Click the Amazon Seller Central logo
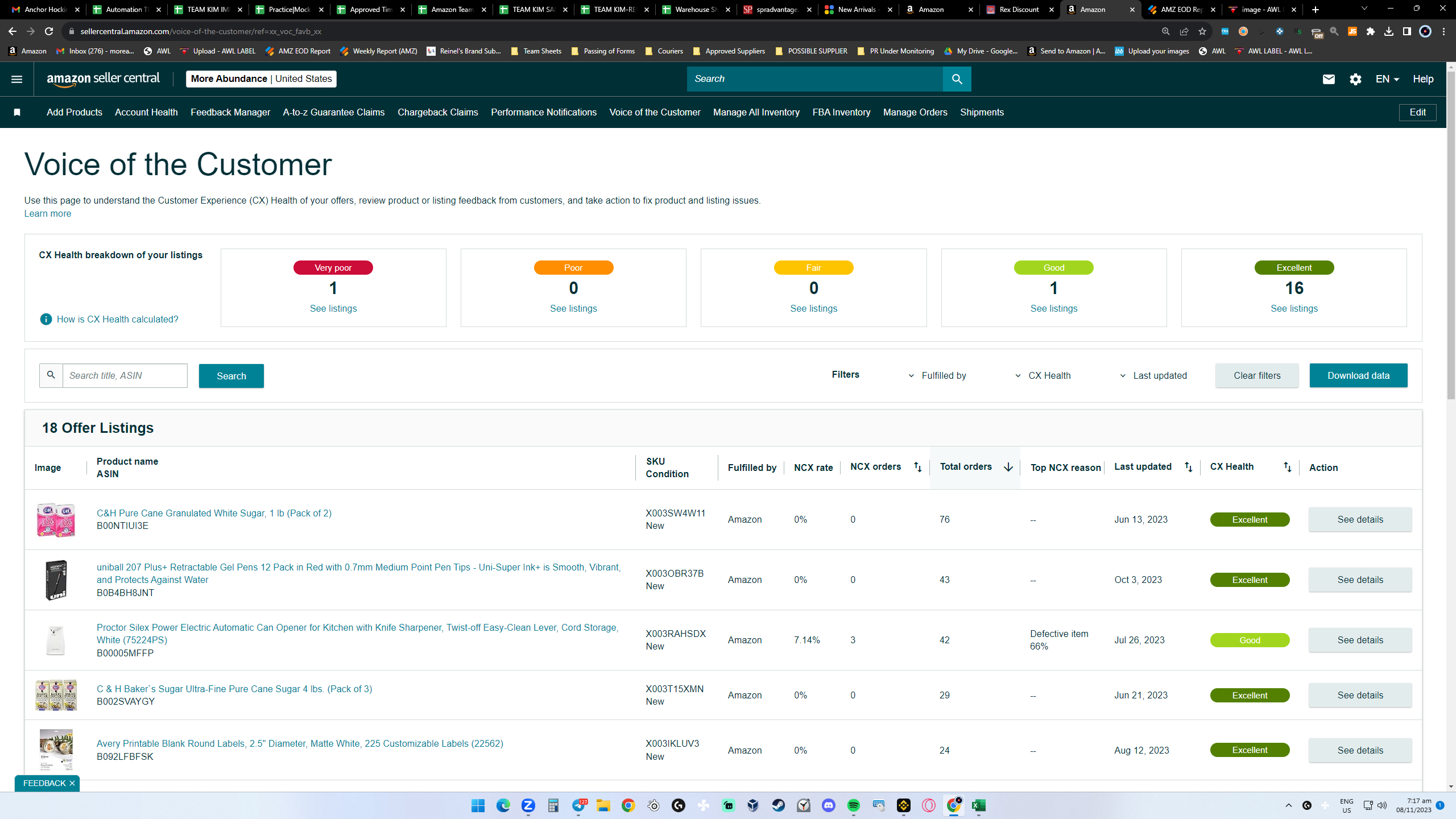 coord(103,79)
